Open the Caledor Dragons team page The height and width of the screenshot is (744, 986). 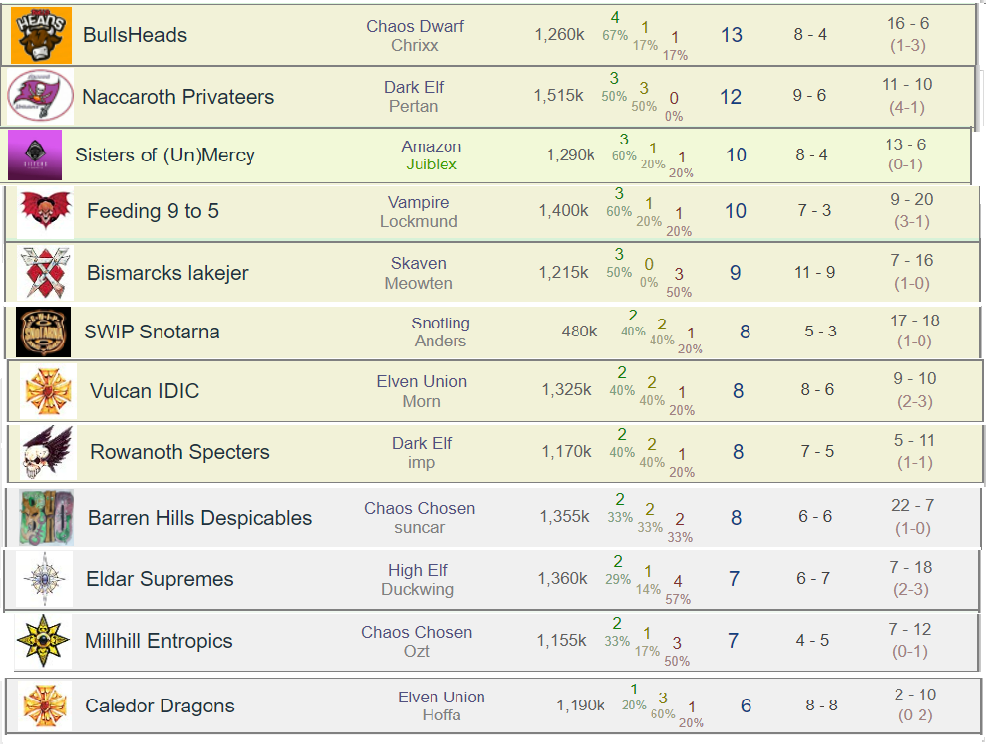tap(160, 706)
